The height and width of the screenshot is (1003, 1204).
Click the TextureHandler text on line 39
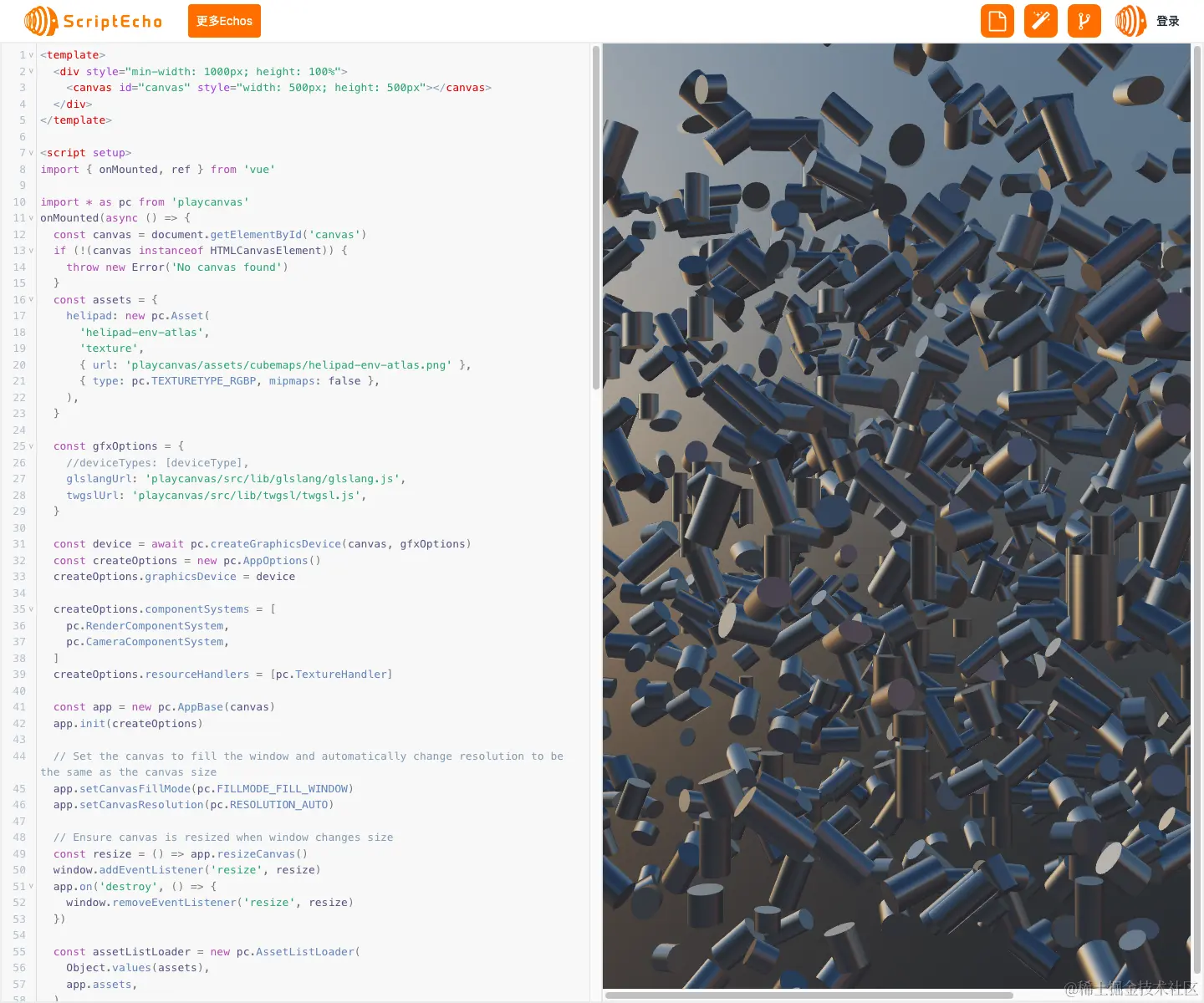click(340, 675)
